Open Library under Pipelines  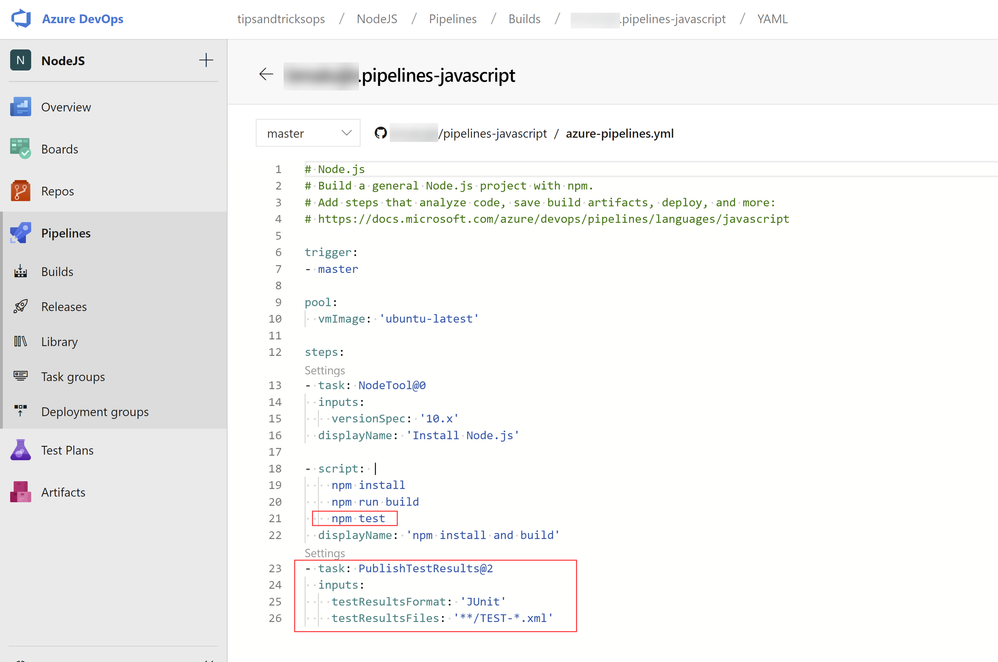pos(59,342)
